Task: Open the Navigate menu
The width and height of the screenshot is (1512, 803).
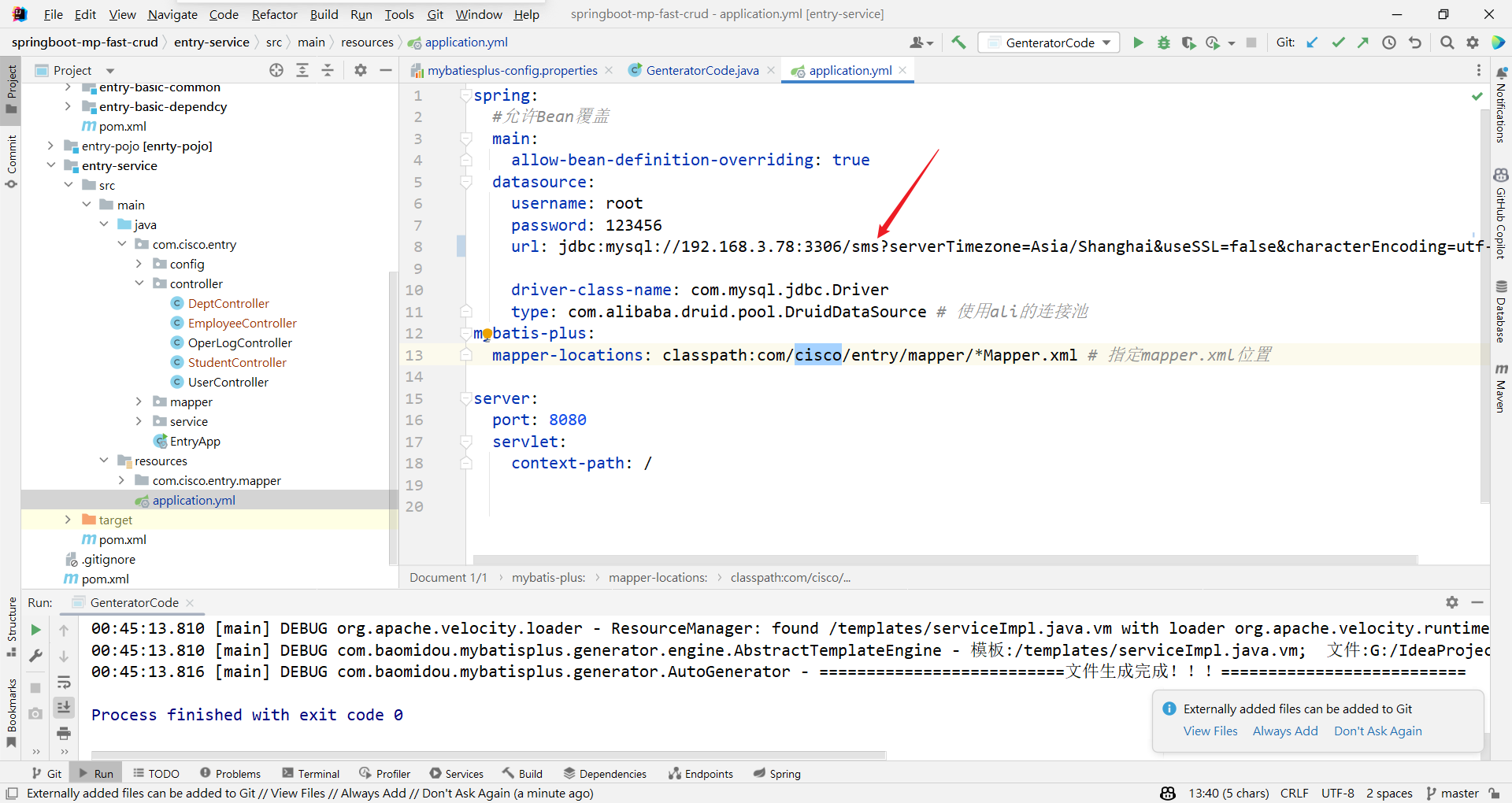Action: click(x=172, y=14)
